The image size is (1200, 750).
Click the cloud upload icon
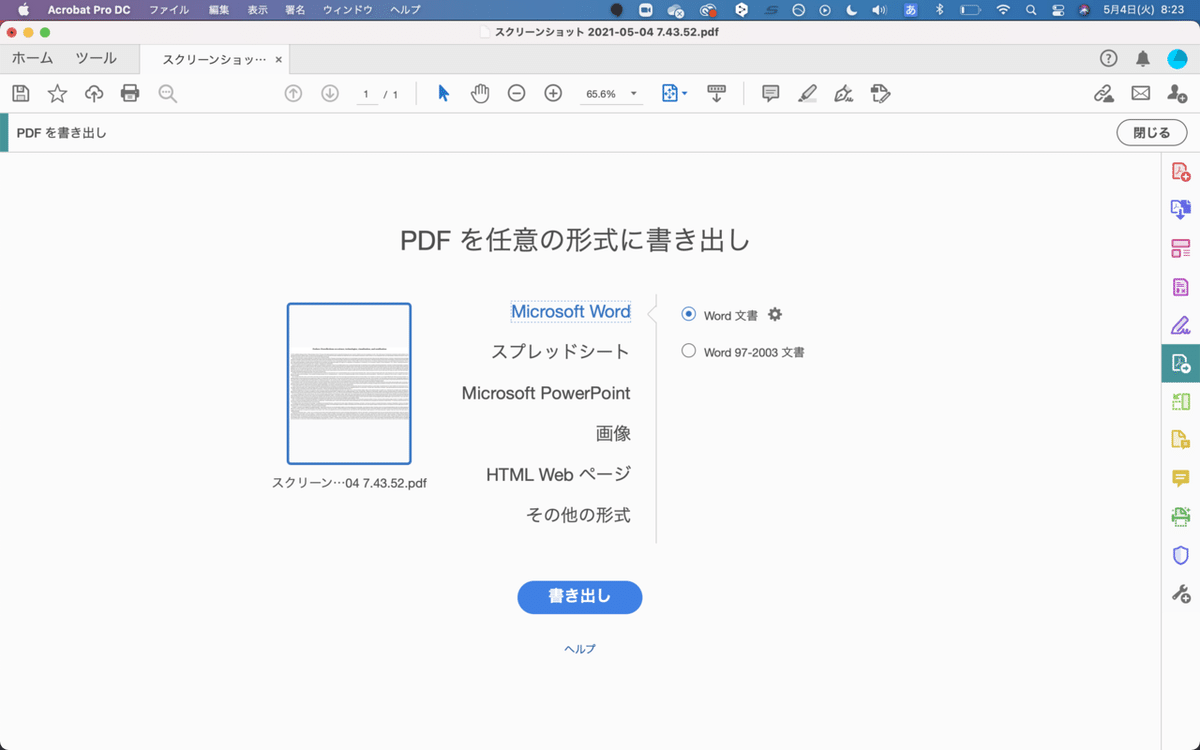coord(94,93)
